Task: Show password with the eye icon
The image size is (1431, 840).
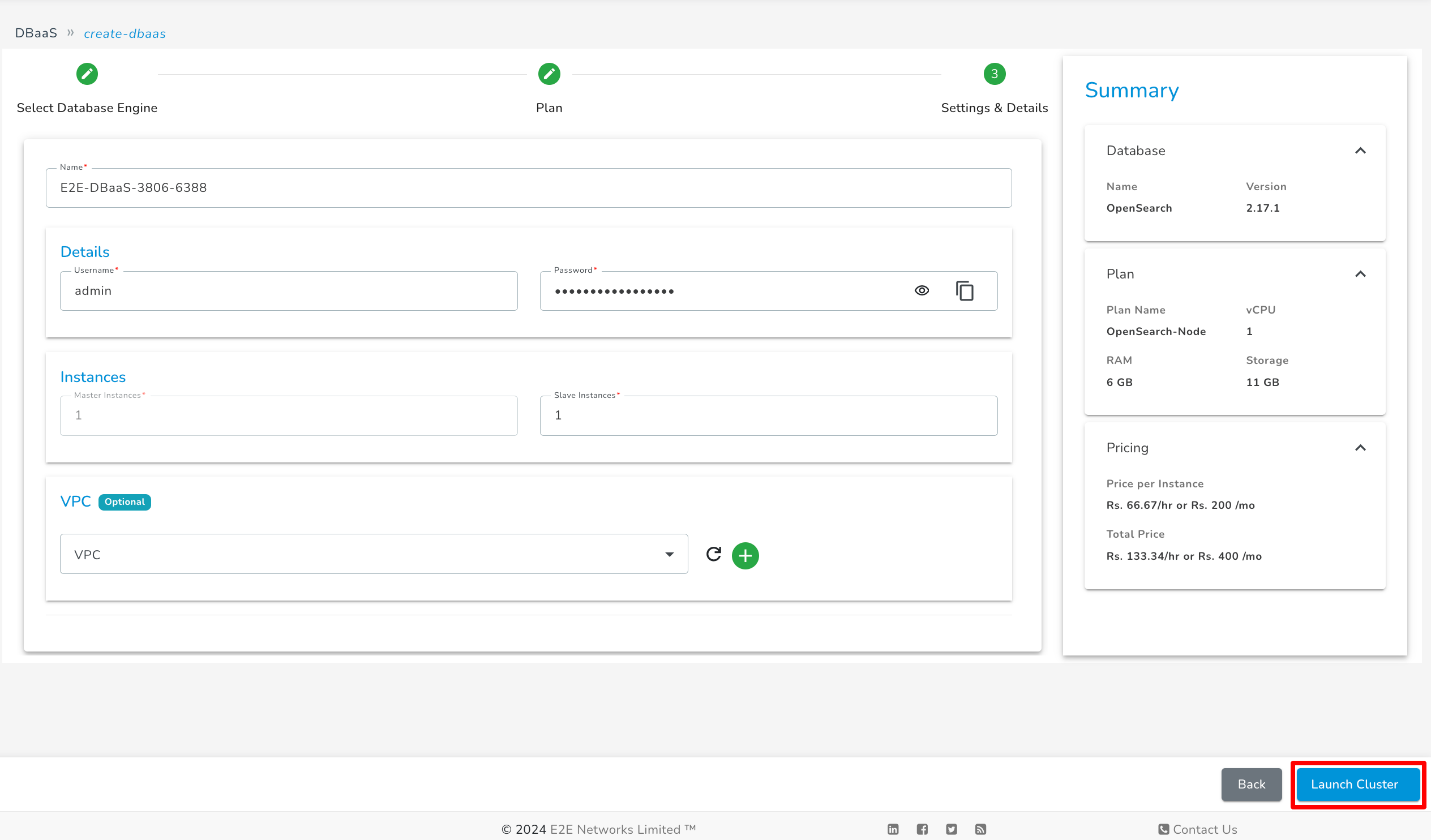Action: [x=922, y=291]
